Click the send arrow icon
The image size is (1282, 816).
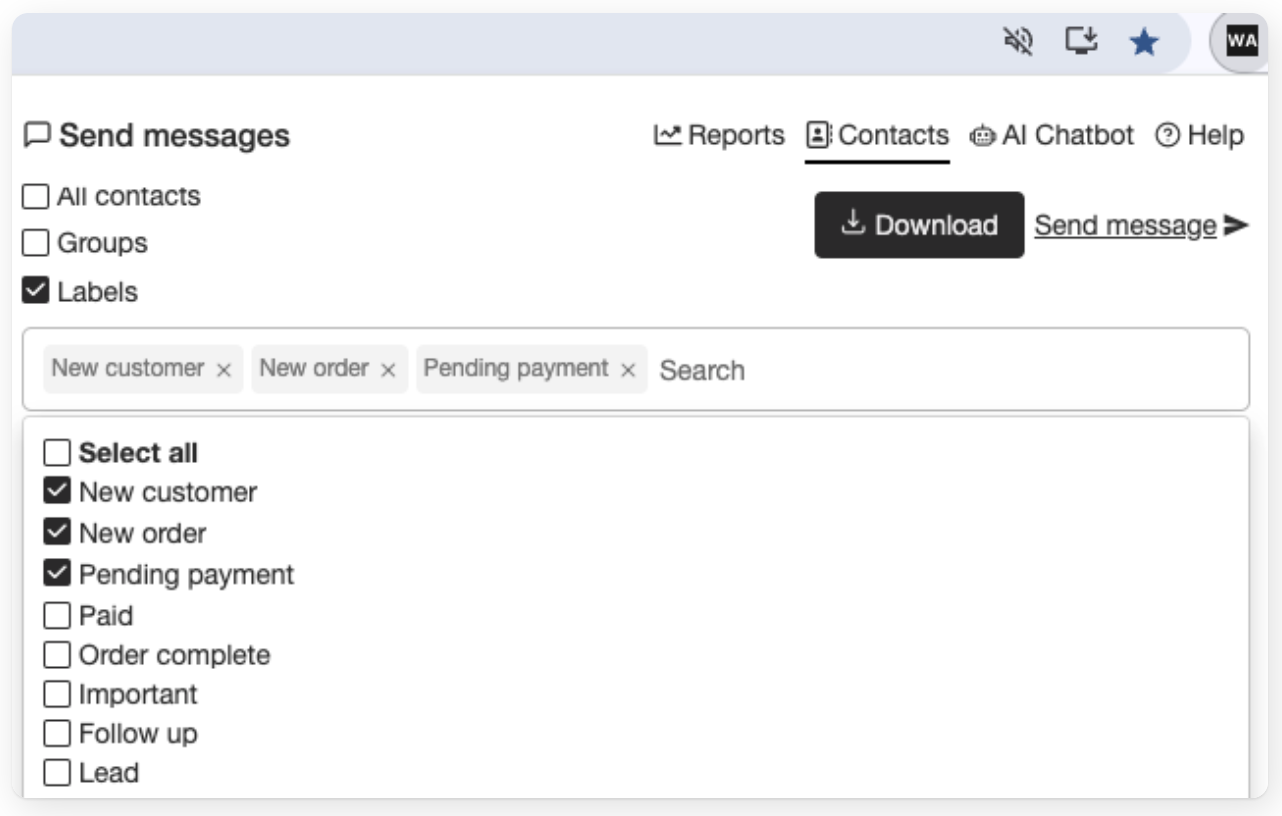[x=1237, y=226]
